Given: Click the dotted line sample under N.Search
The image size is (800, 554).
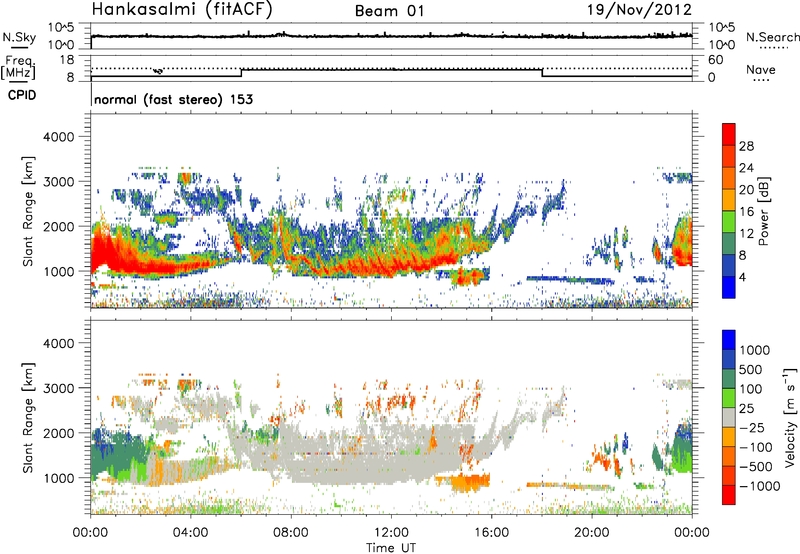Looking at the screenshot, I should 774,48.
